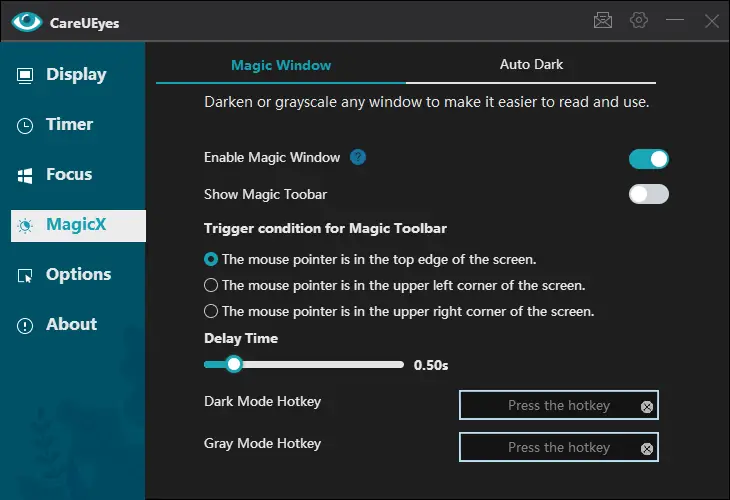730x500 pixels.
Task: Click the Gray Mode Hotkey input field
Action: 558,447
